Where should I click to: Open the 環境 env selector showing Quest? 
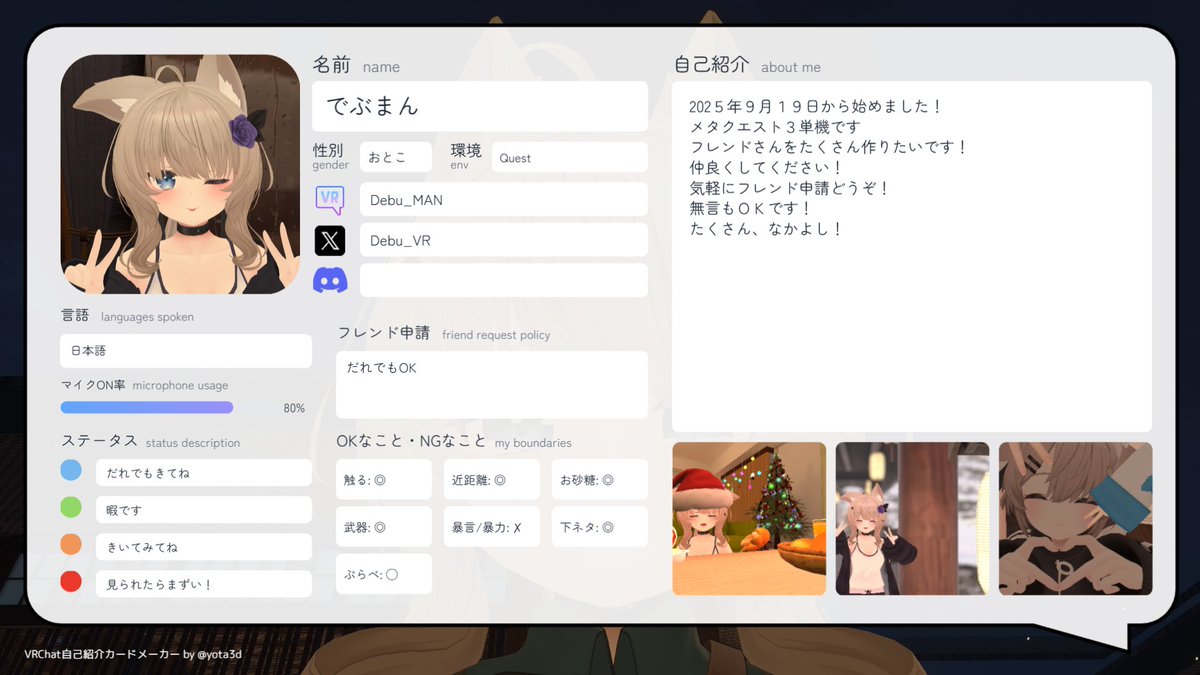pyautogui.click(x=569, y=157)
